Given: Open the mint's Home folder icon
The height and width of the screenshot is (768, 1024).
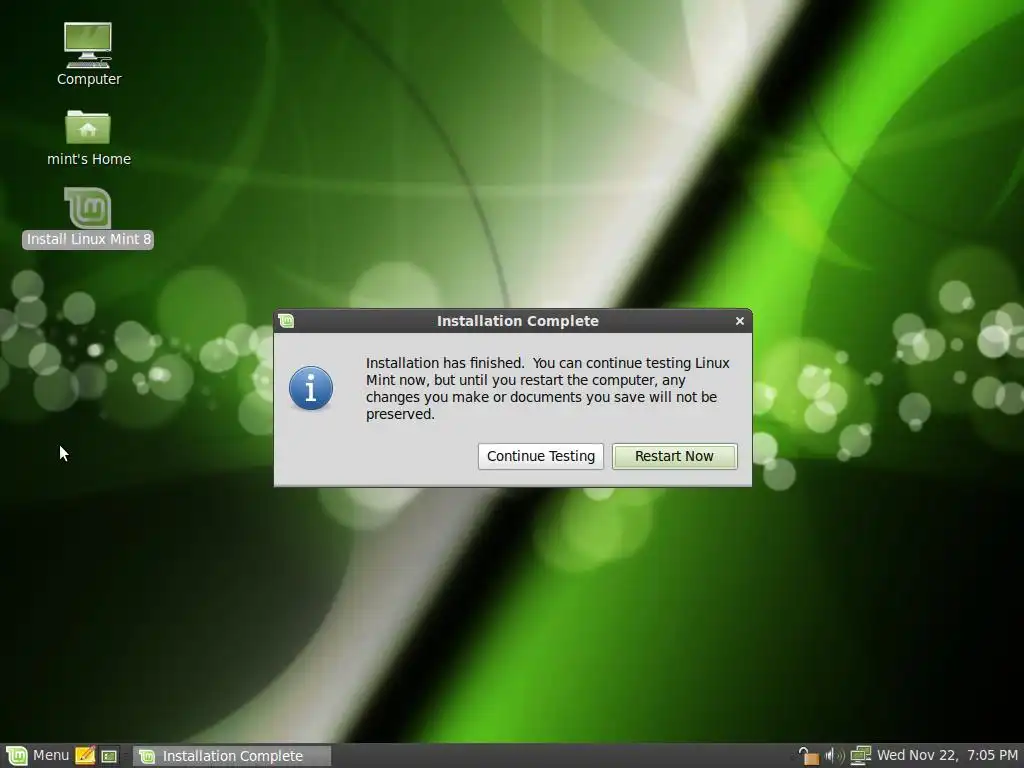Looking at the screenshot, I should click(x=89, y=138).
